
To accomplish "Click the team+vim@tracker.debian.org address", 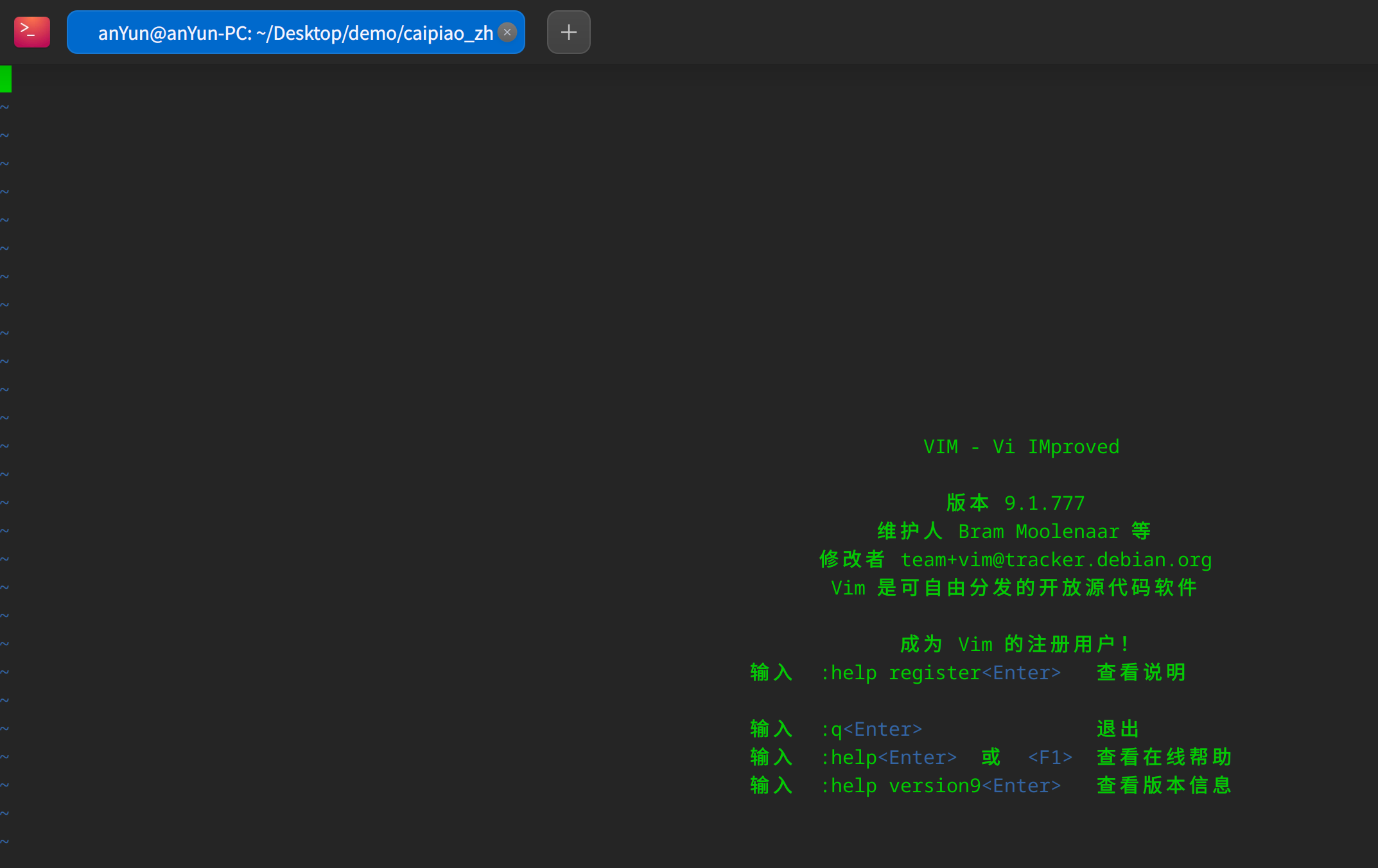I will point(1056,560).
